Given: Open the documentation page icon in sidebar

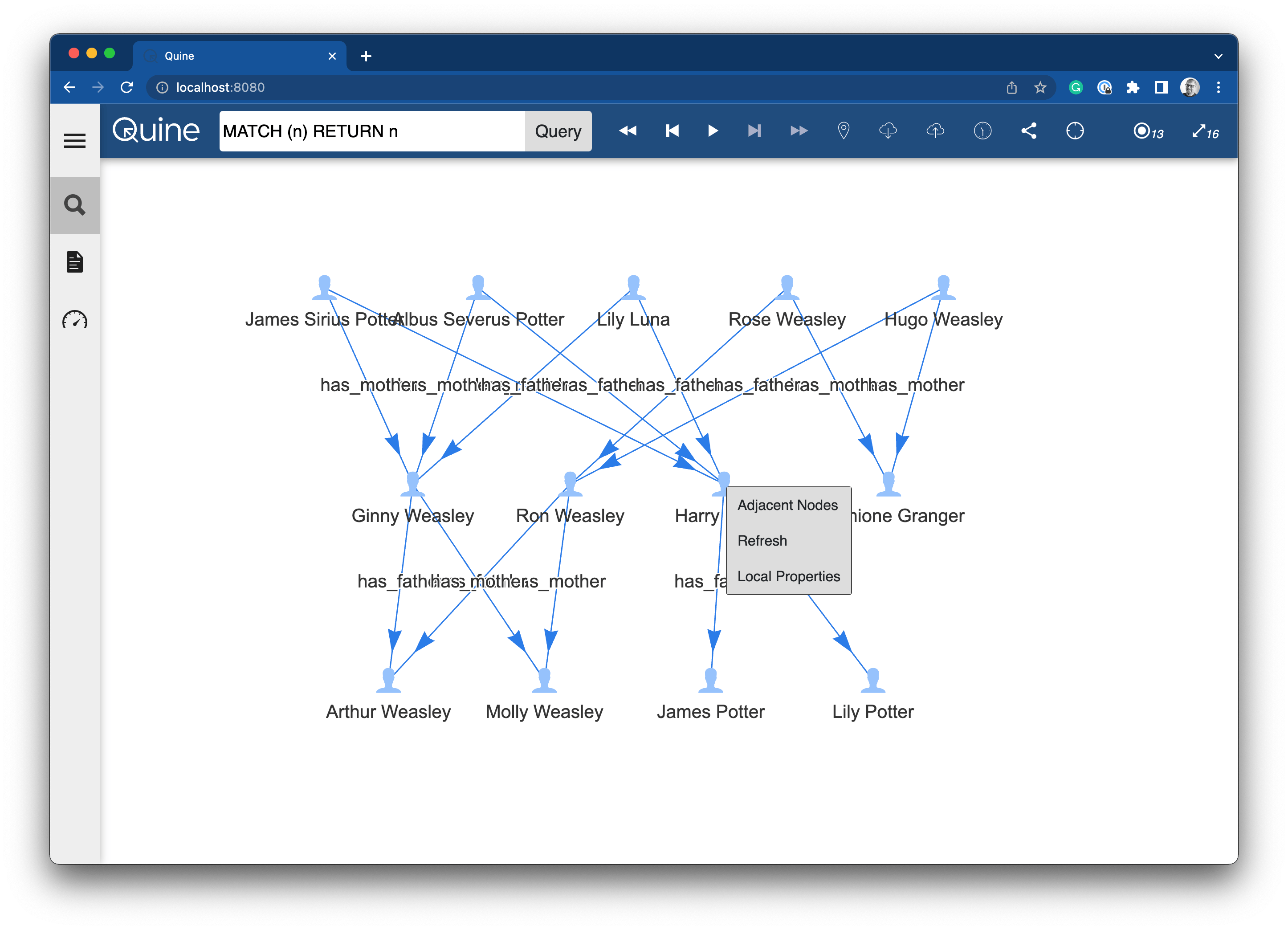Looking at the screenshot, I should [x=74, y=262].
